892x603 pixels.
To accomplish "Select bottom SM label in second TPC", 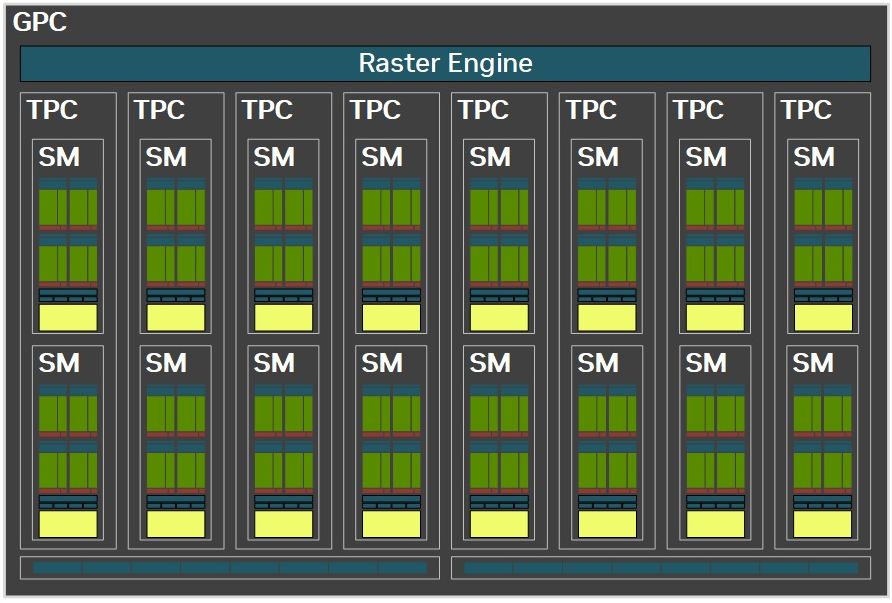I will pos(166,363).
